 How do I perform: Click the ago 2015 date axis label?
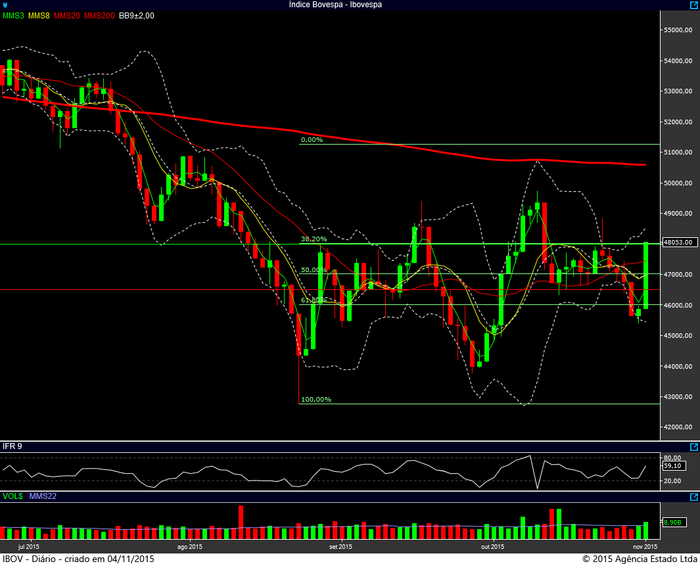tap(190, 547)
